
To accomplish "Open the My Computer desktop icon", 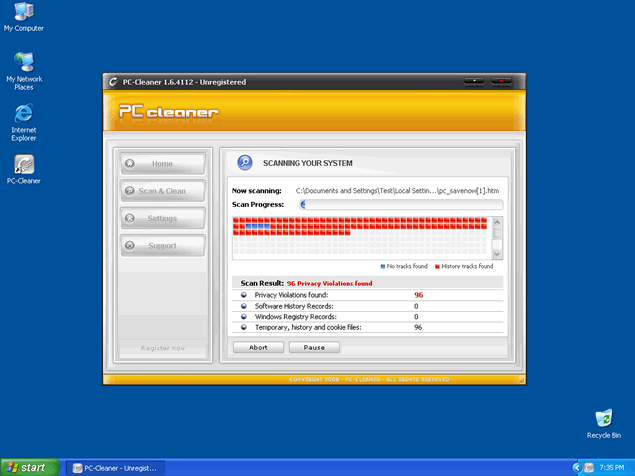I will coord(23,12).
